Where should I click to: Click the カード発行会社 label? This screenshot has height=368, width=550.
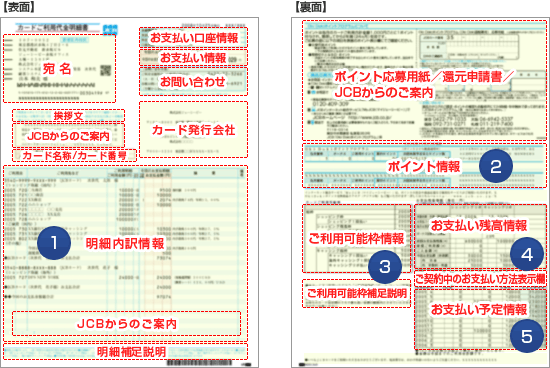tap(193, 130)
